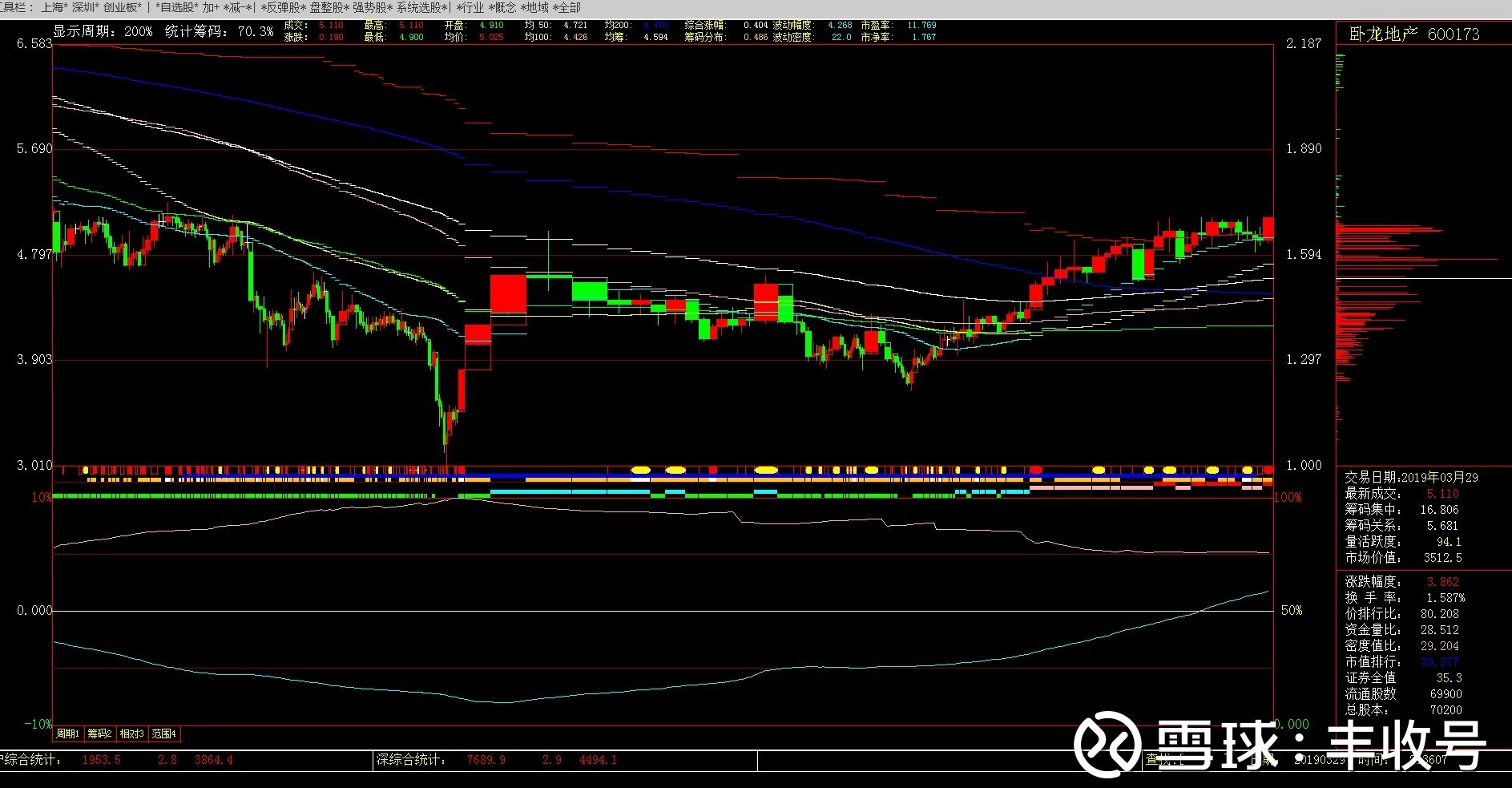Click the lowest green candlestick near 3.010
1512x788 pixels.
point(446,433)
